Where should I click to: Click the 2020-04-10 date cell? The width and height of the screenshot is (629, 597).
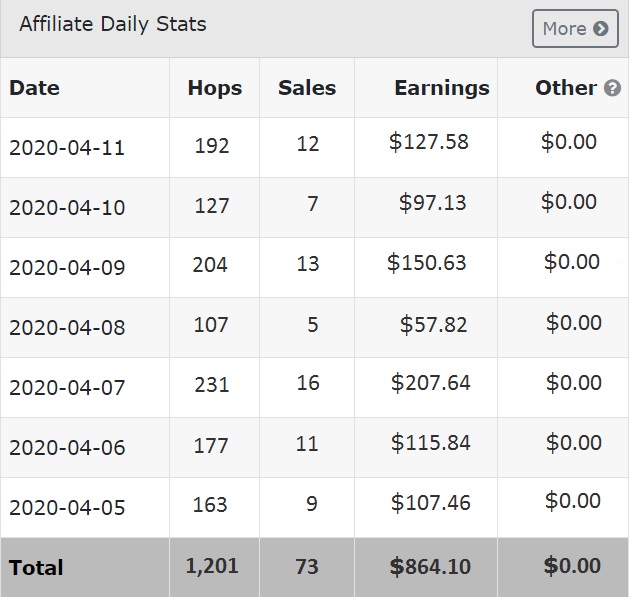67,207
